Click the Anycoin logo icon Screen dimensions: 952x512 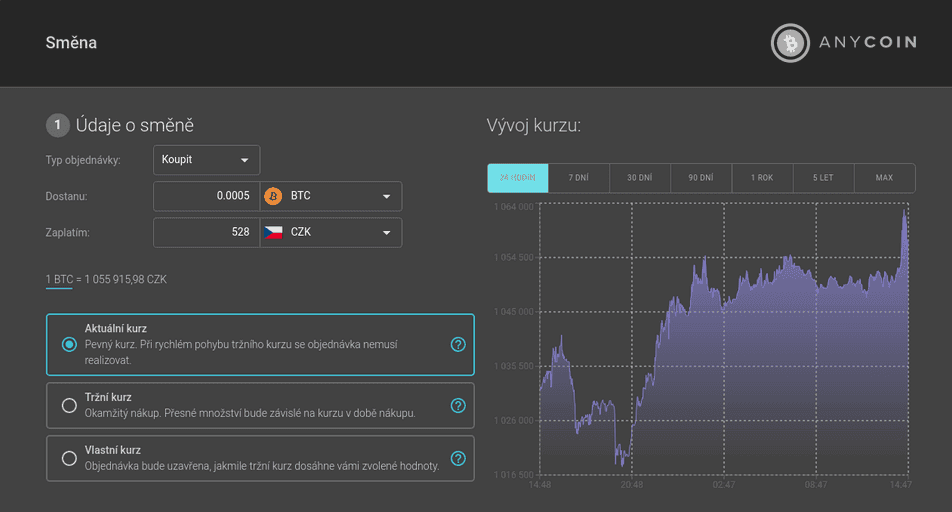click(x=790, y=43)
